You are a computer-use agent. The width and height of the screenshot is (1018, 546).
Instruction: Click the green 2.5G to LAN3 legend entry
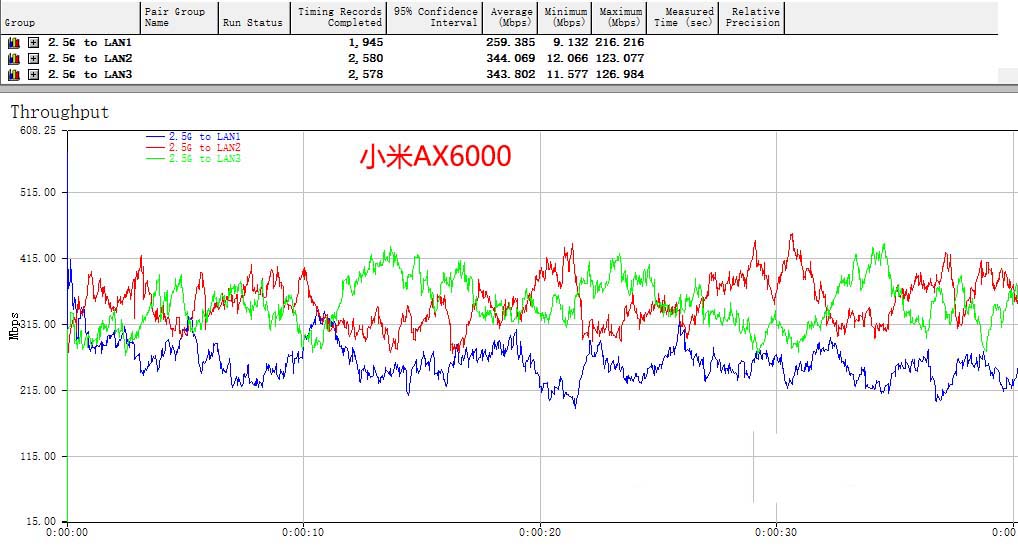193,158
